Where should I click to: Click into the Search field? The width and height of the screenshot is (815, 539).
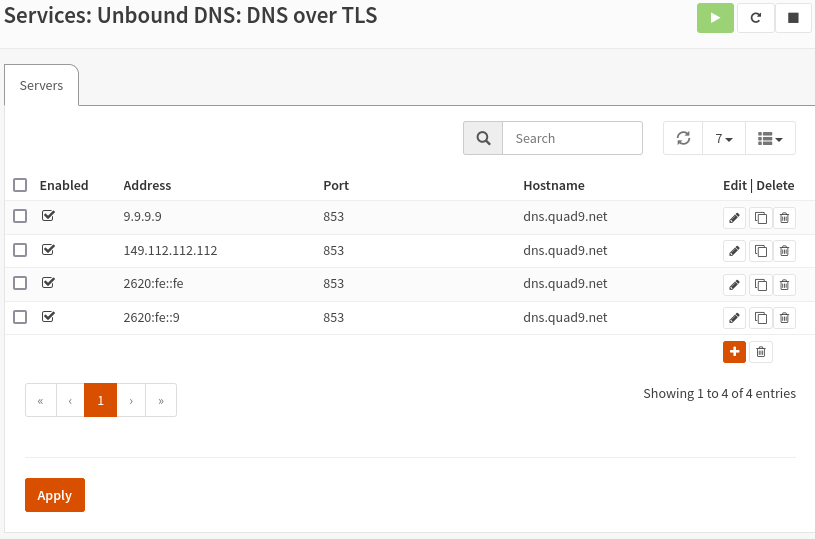pos(571,138)
